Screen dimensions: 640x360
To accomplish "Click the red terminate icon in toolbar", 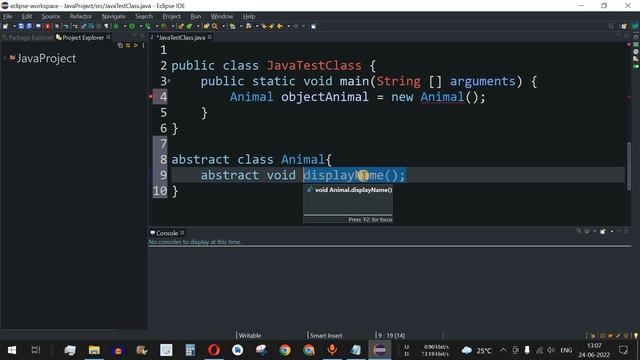I will click(48, 26).
